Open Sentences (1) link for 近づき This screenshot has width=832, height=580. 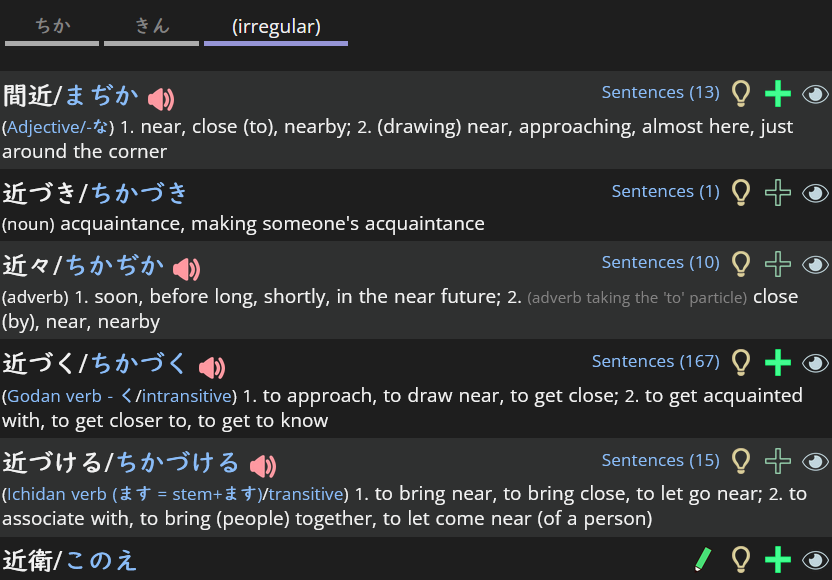point(665,191)
